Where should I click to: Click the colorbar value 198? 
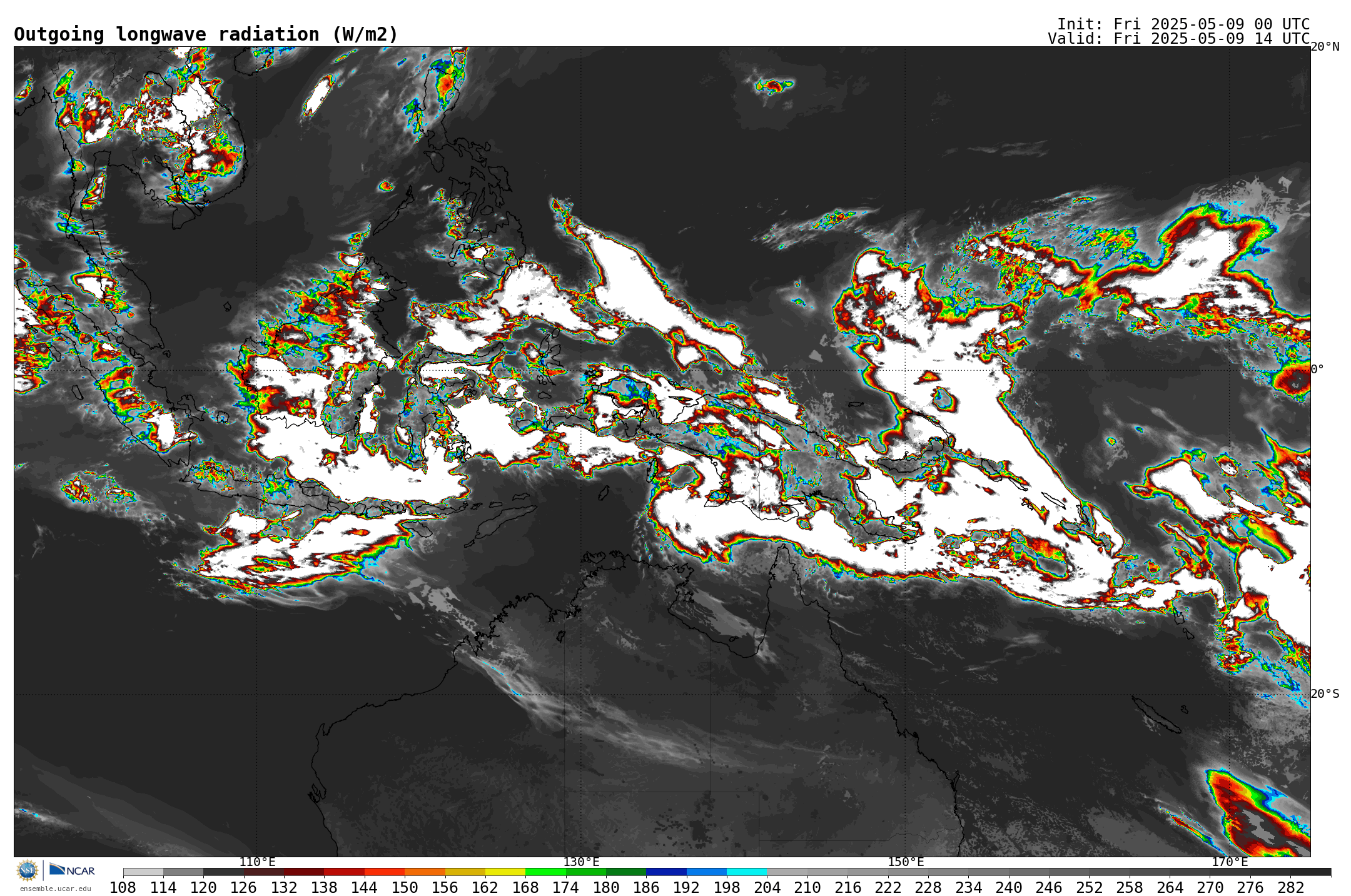tap(727, 887)
